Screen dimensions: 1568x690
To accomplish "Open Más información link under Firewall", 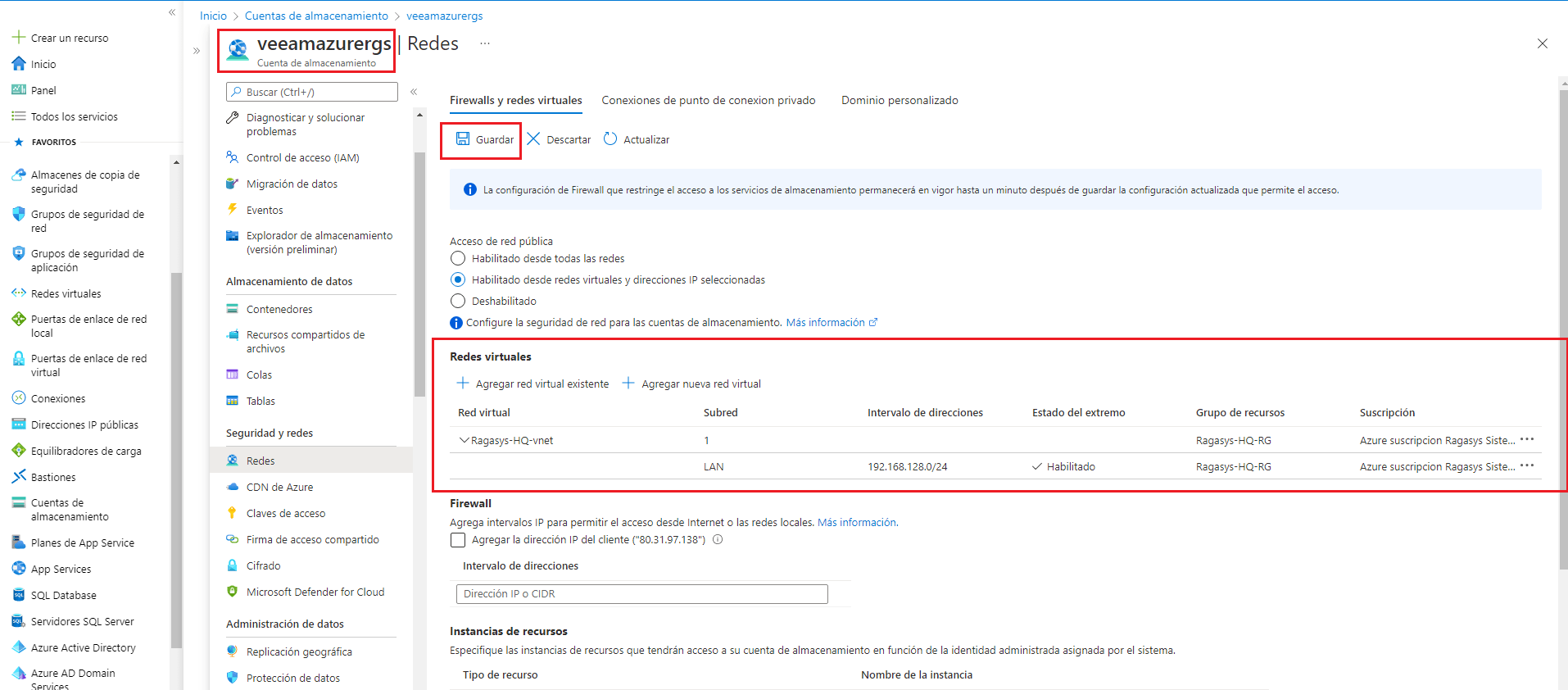I will [857, 522].
